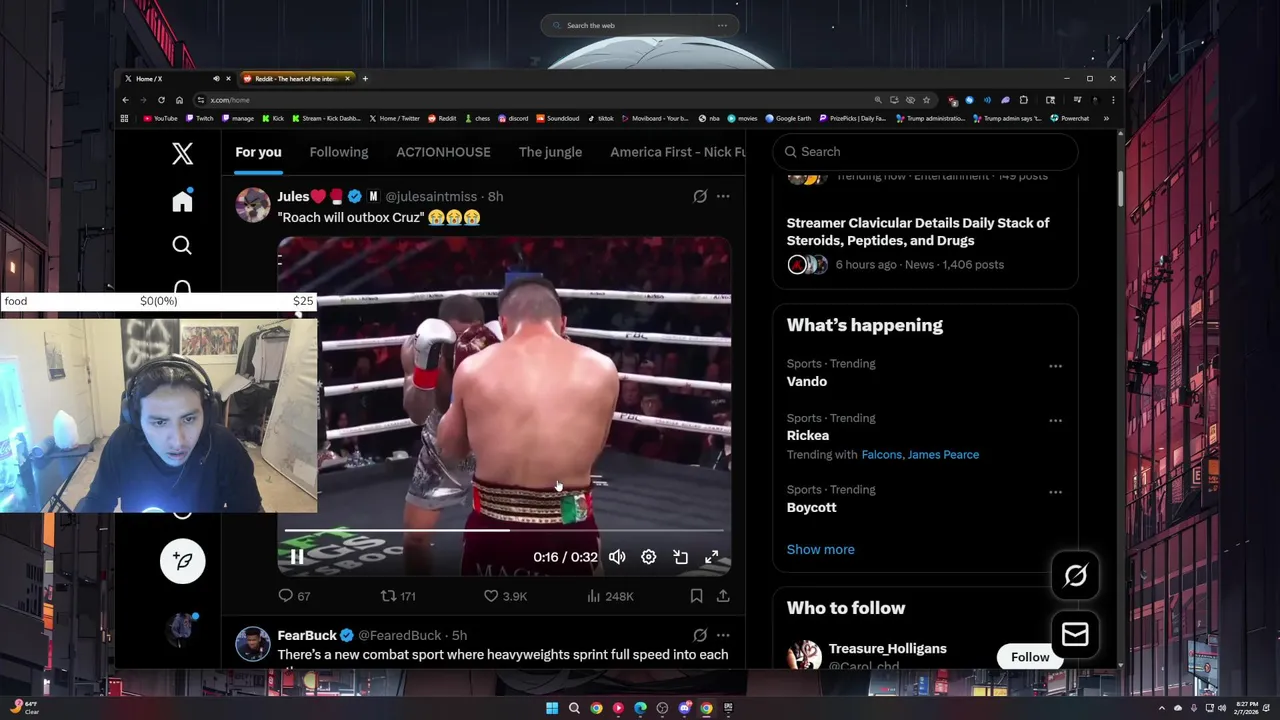Viewport: 1280px width, 720px height.
Task: Open Microsoft Edge from the taskbar
Action: click(640, 708)
